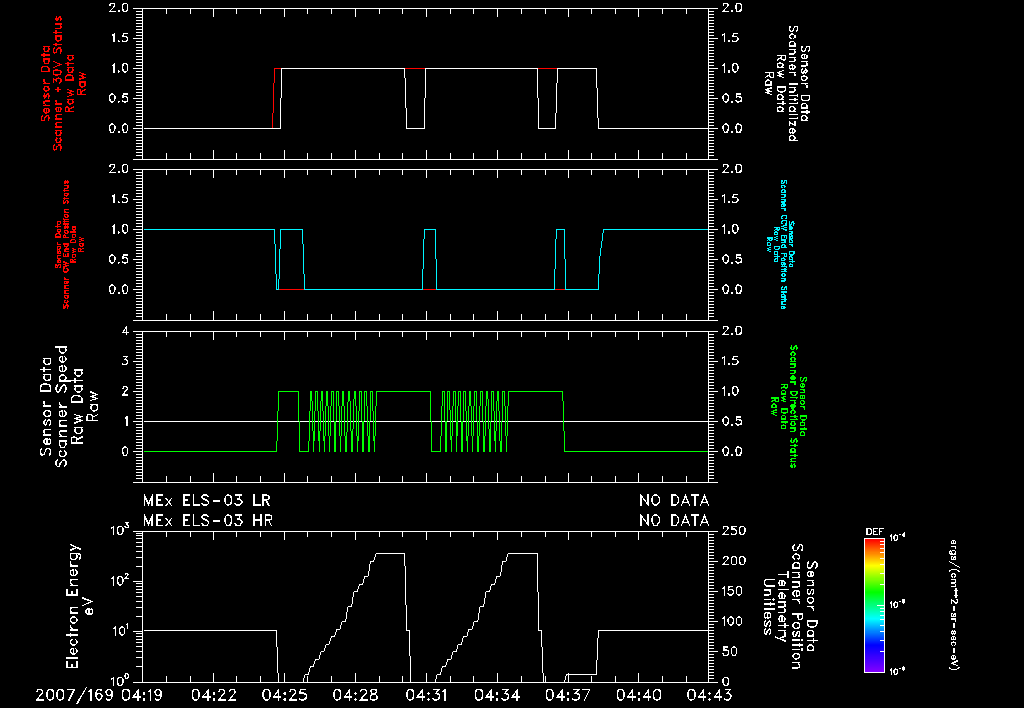Click the 2007/169 04:19 start time label

coord(99,695)
